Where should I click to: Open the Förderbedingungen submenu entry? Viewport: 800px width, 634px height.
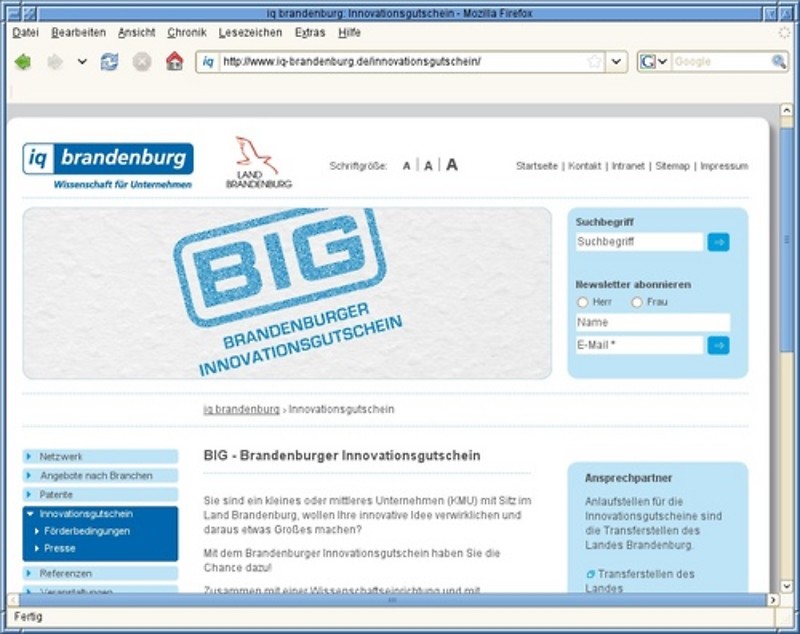pos(87,531)
